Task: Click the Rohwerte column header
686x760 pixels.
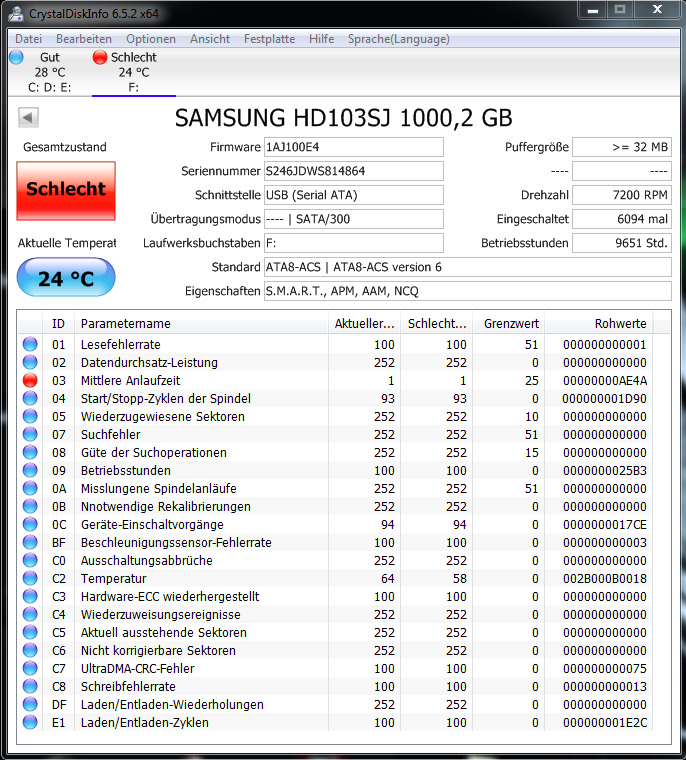Action: (x=599, y=324)
